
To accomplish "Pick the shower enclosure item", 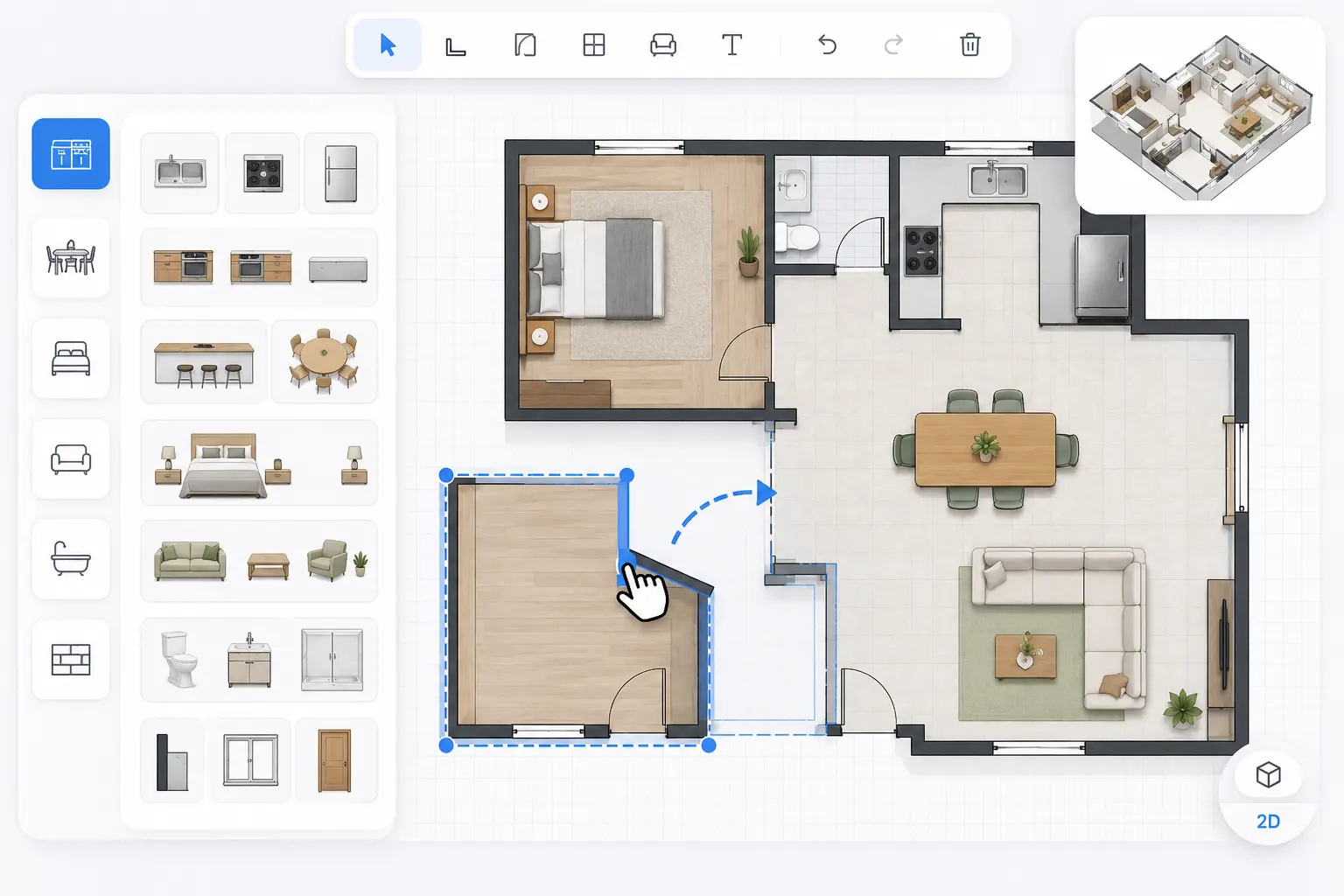I will pyautogui.click(x=332, y=660).
